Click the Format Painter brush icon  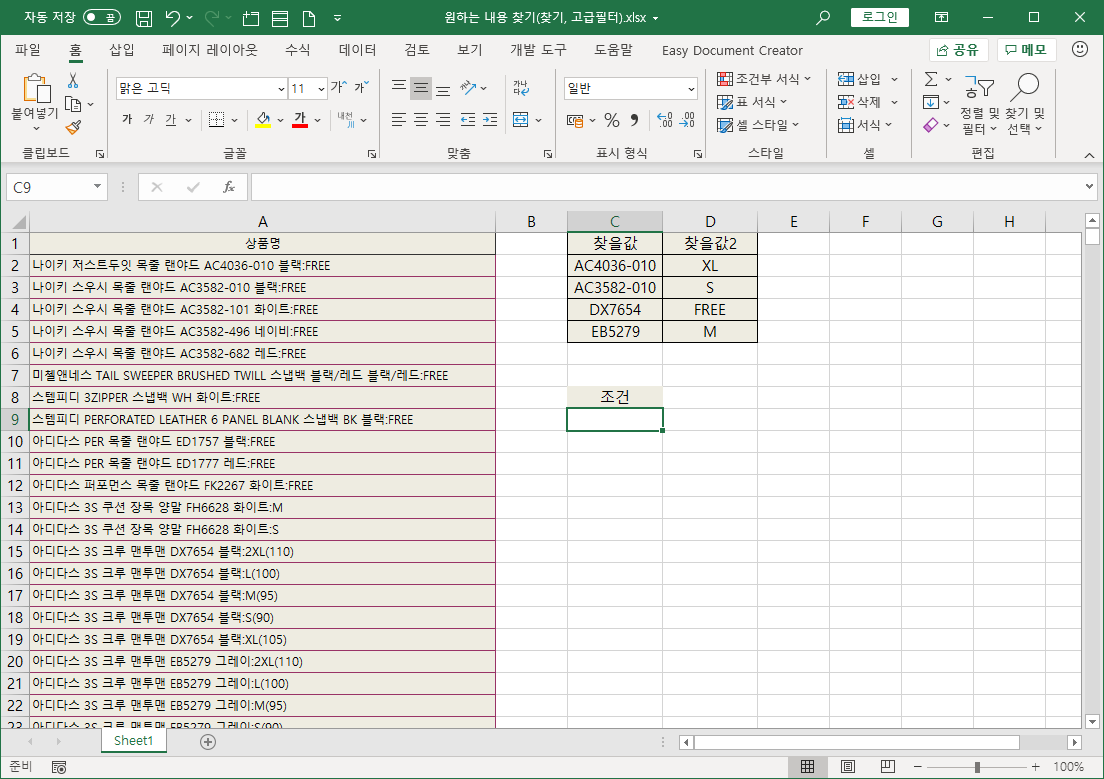(x=73, y=127)
